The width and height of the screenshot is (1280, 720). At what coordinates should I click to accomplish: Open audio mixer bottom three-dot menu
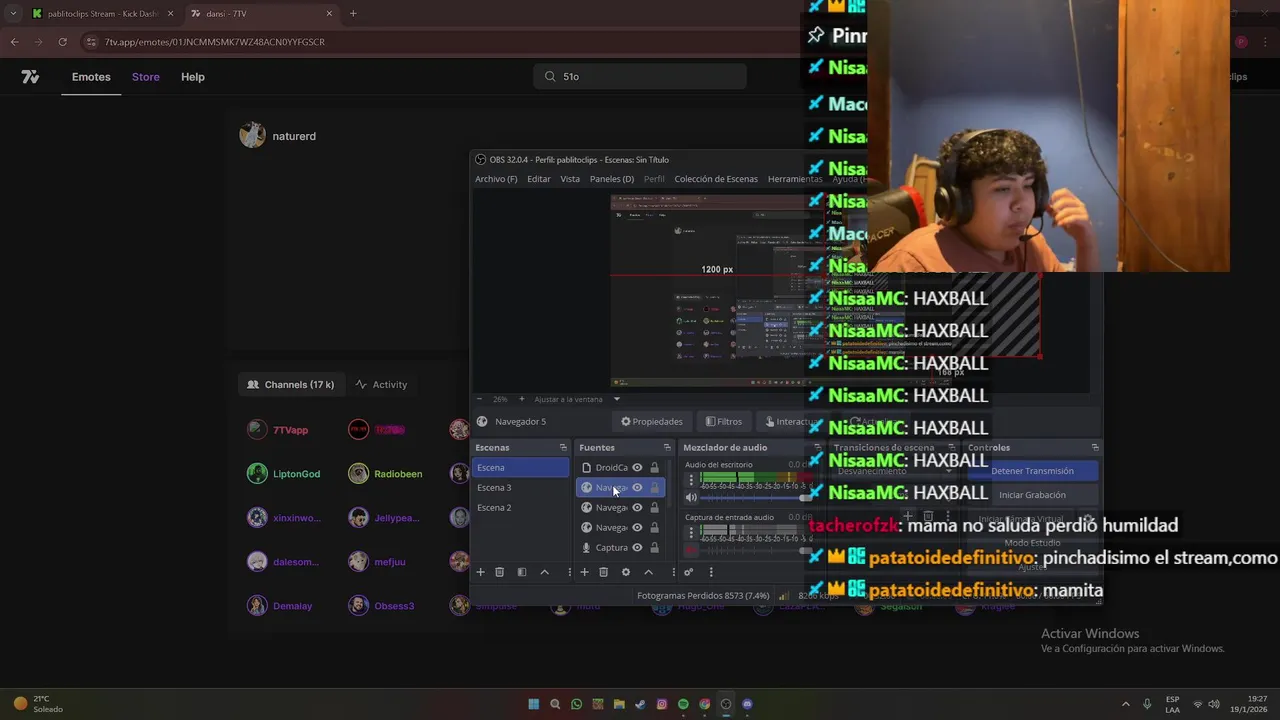[711, 572]
